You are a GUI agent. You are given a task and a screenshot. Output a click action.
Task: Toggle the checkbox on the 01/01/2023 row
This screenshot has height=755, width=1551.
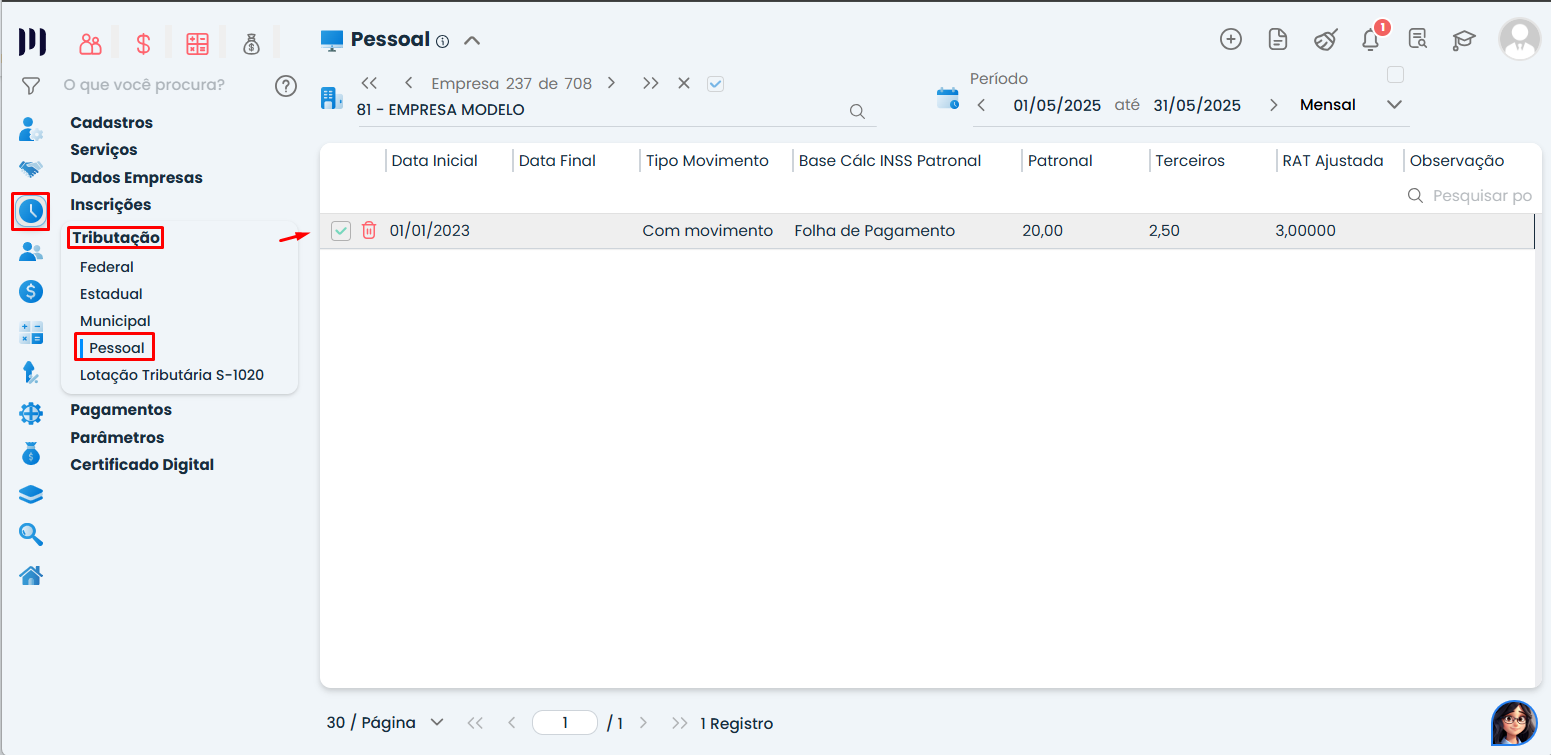click(341, 231)
